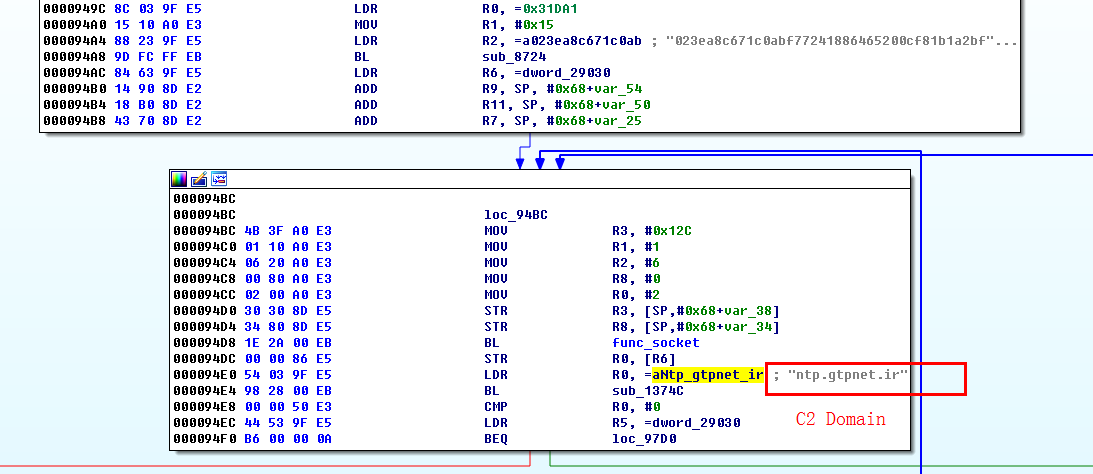The image size is (1093, 474).
Task: Click the CMP mnemonic
Action: click(494, 407)
